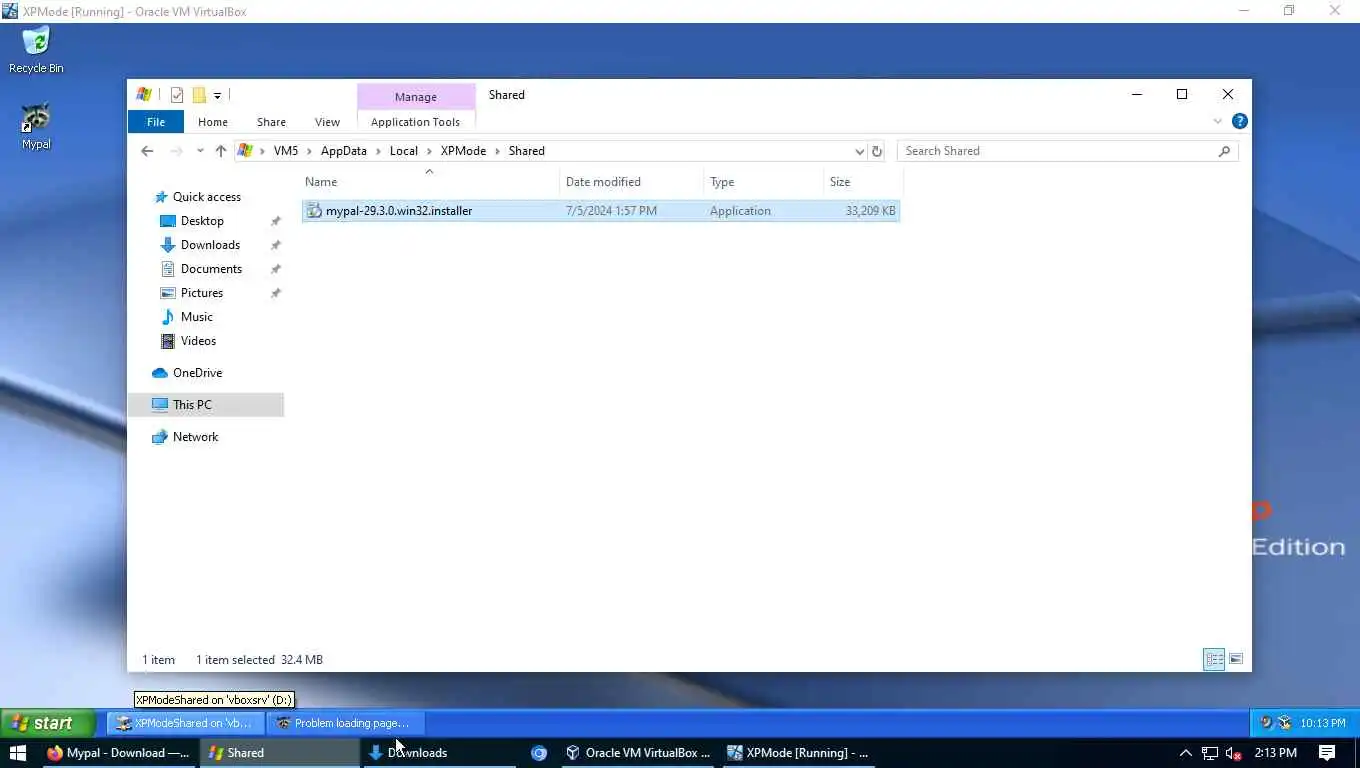Open the Mypal desktop shortcut icon

36,126
